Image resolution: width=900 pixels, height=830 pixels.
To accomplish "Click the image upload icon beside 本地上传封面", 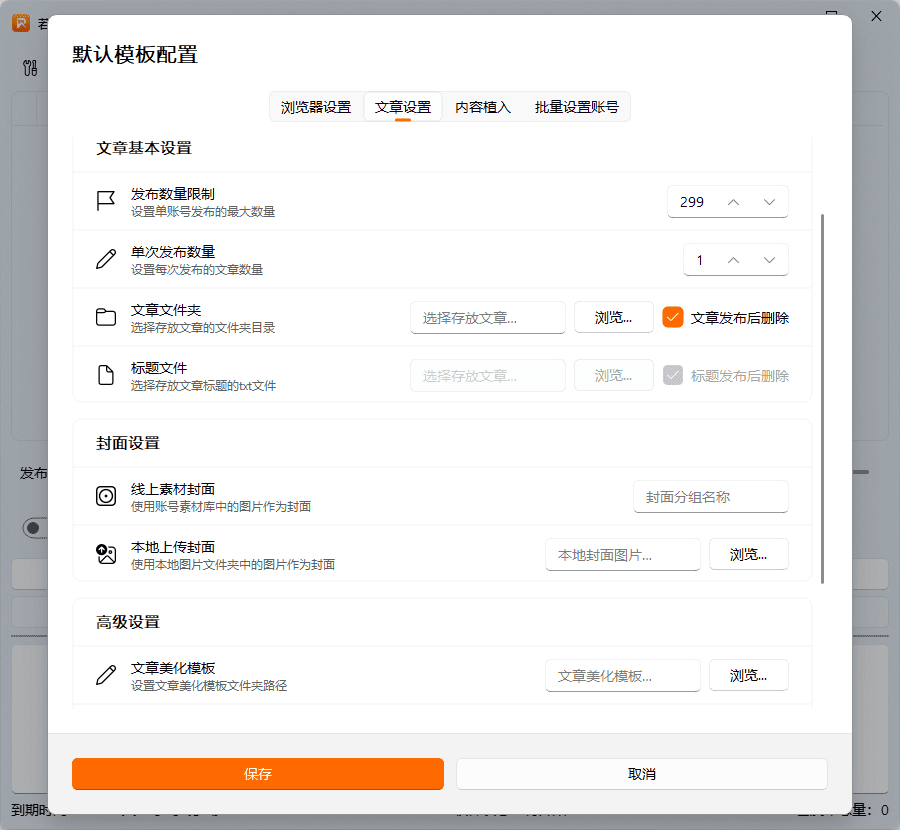I will 106,554.
